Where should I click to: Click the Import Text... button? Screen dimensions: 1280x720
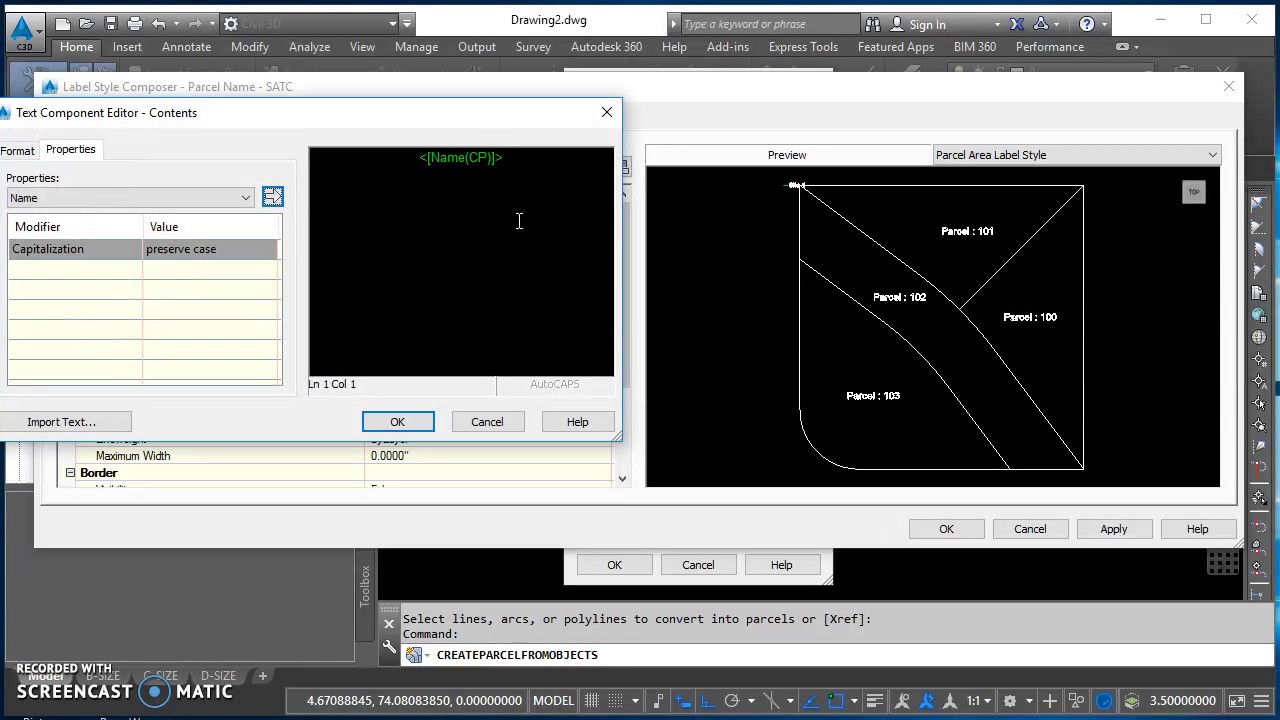coord(62,422)
